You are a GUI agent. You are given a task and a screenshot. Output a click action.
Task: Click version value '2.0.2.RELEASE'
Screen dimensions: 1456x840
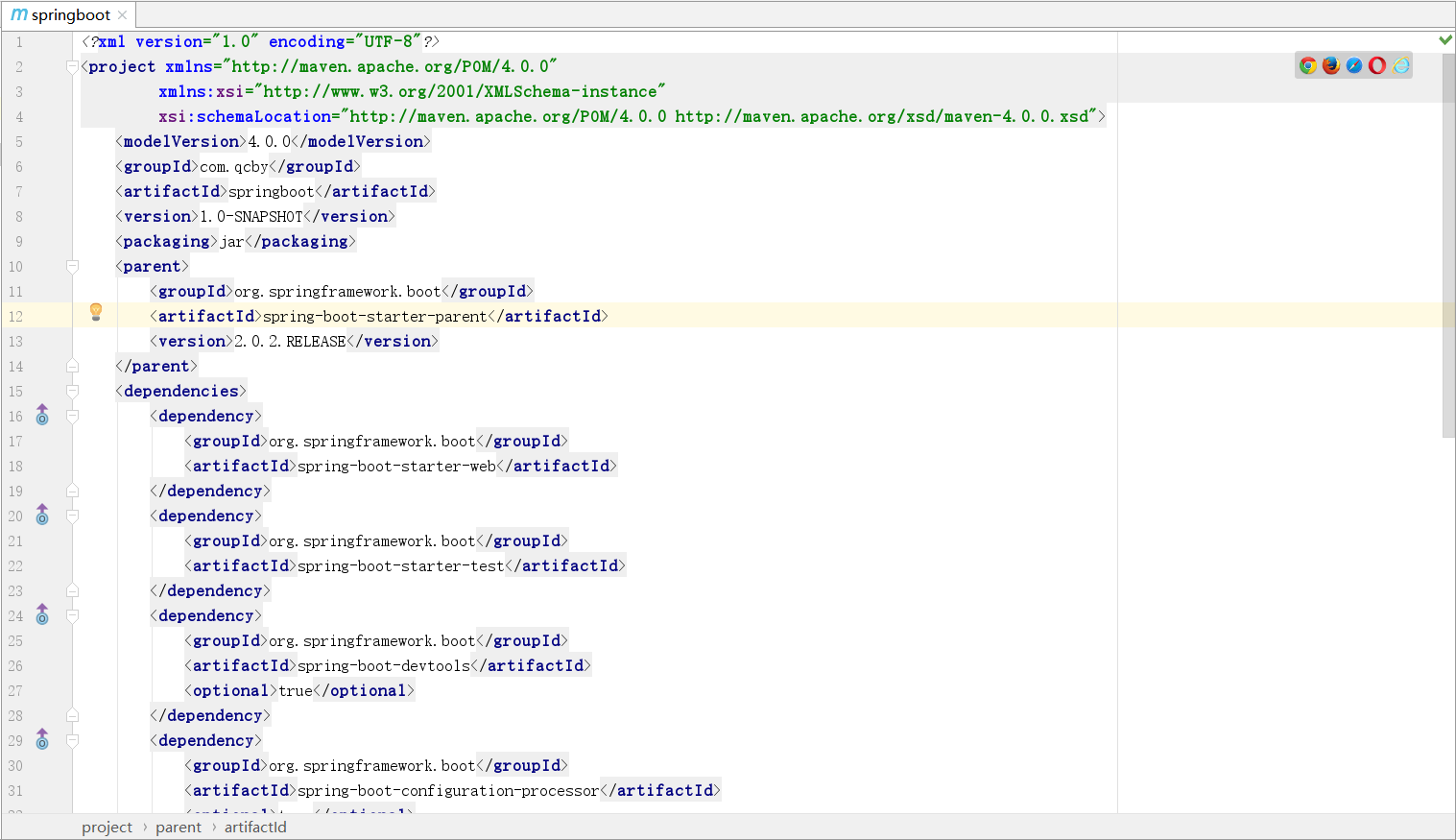pyautogui.click(x=290, y=342)
